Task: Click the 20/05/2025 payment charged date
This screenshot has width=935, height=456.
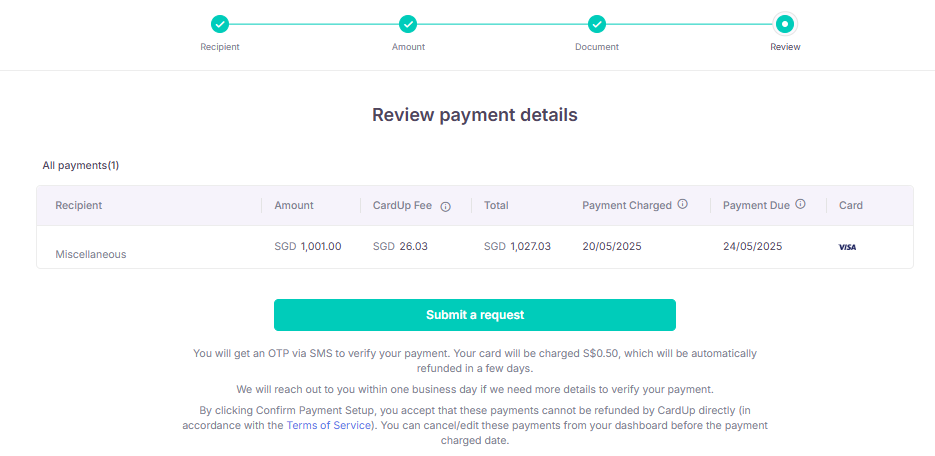Action: (x=612, y=246)
